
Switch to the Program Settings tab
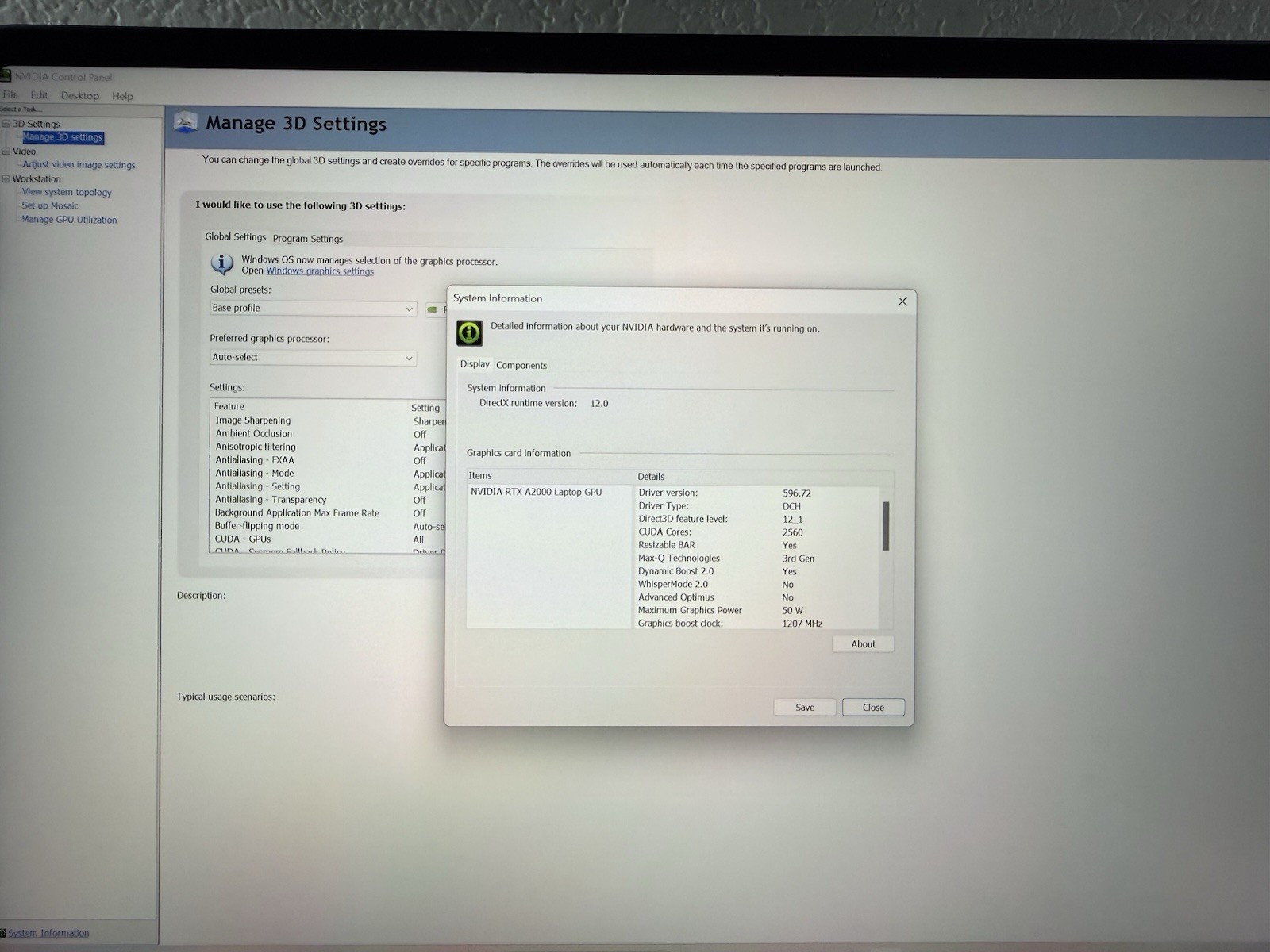pos(308,238)
